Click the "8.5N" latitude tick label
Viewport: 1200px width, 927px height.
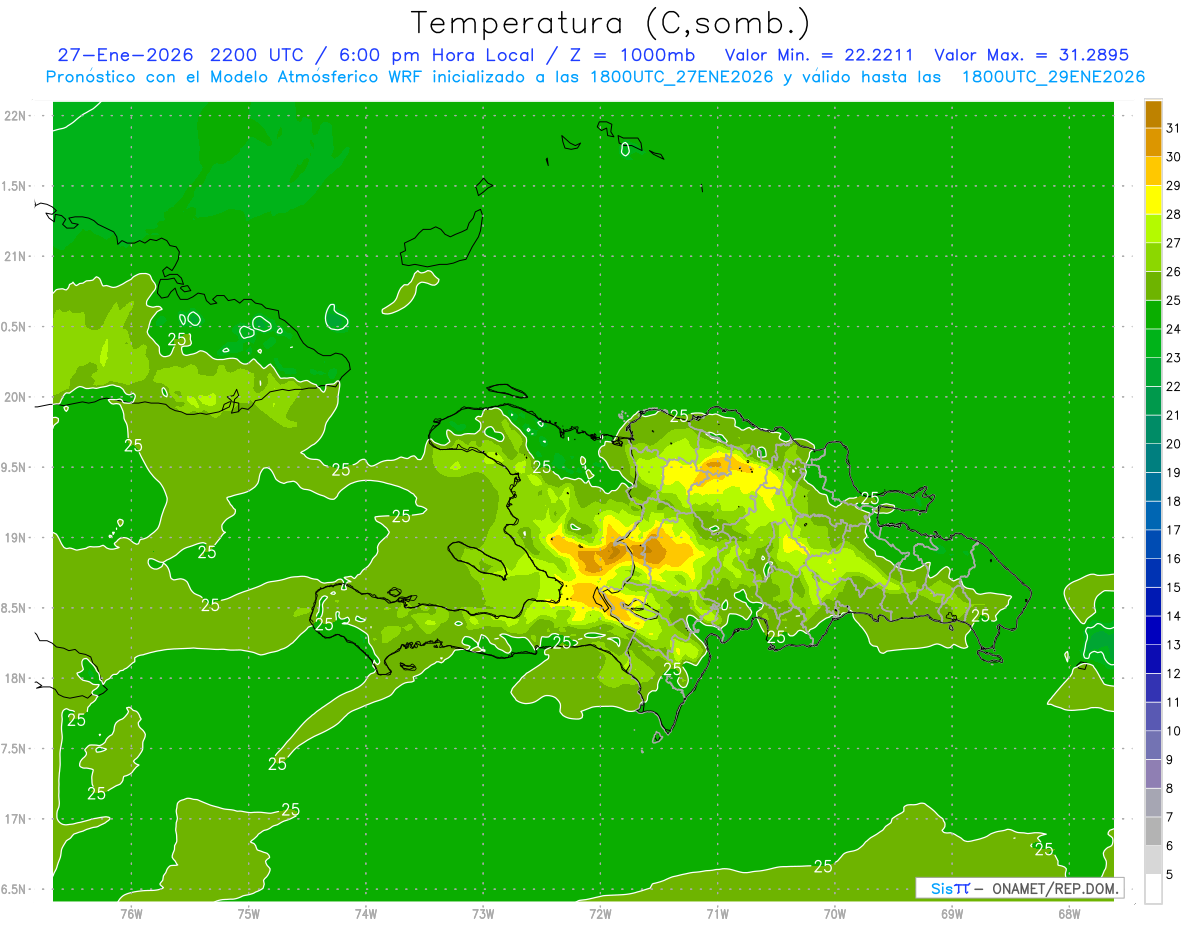[x=15, y=608]
